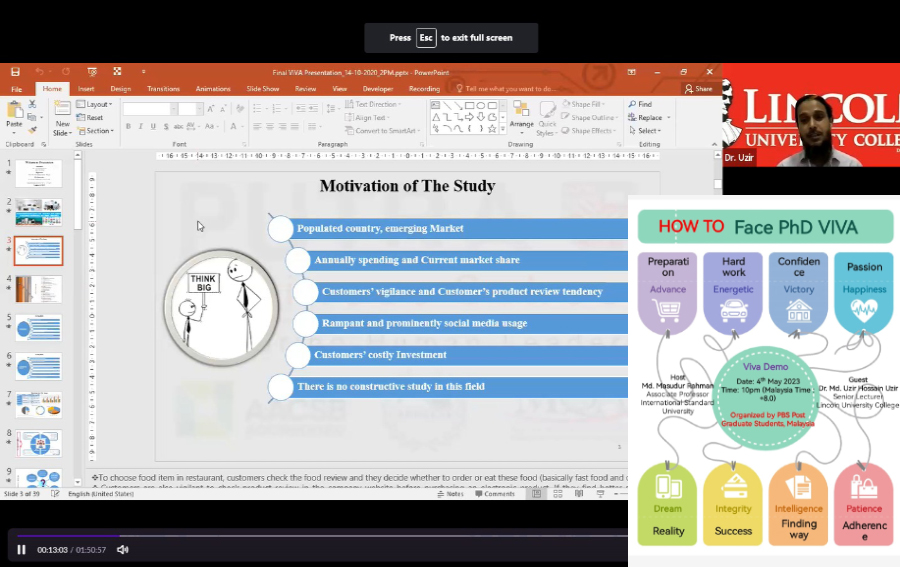Click the Copy icon in Clipboard group
The width and height of the screenshot is (900, 567).
[x=32, y=117]
